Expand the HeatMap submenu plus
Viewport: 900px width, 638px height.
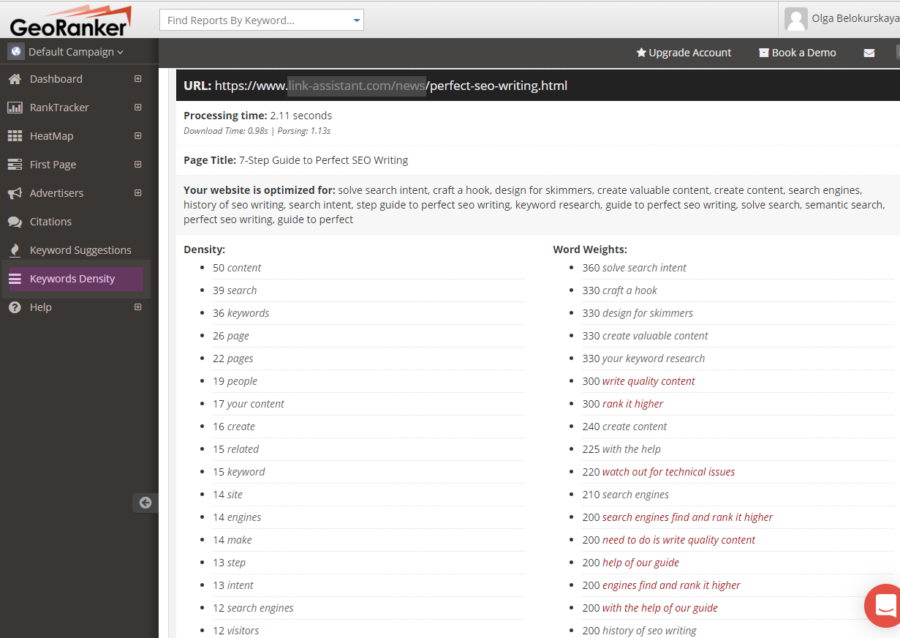(x=138, y=136)
